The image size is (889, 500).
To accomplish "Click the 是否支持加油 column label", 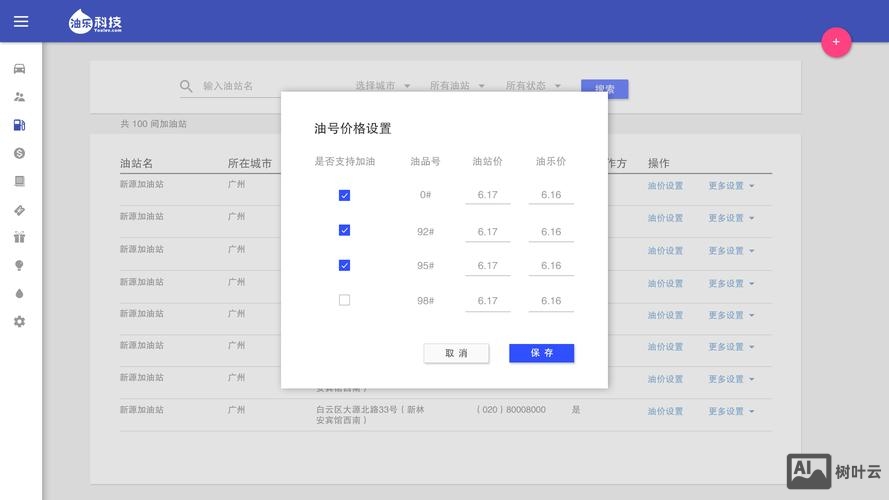I will 345,162.
